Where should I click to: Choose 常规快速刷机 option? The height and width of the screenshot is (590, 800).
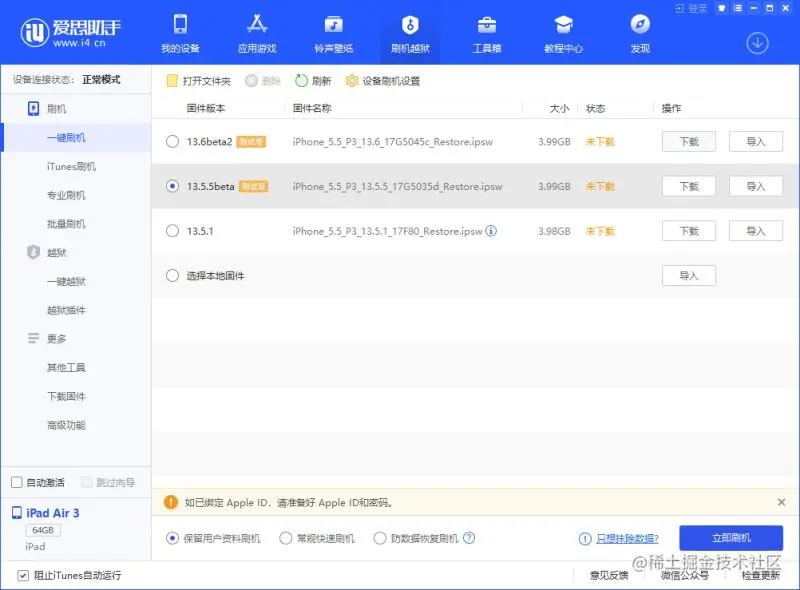click(x=286, y=538)
